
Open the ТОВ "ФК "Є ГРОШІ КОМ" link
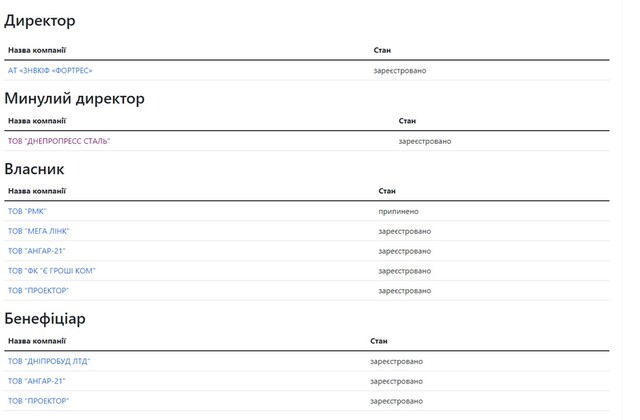tap(52, 271)
